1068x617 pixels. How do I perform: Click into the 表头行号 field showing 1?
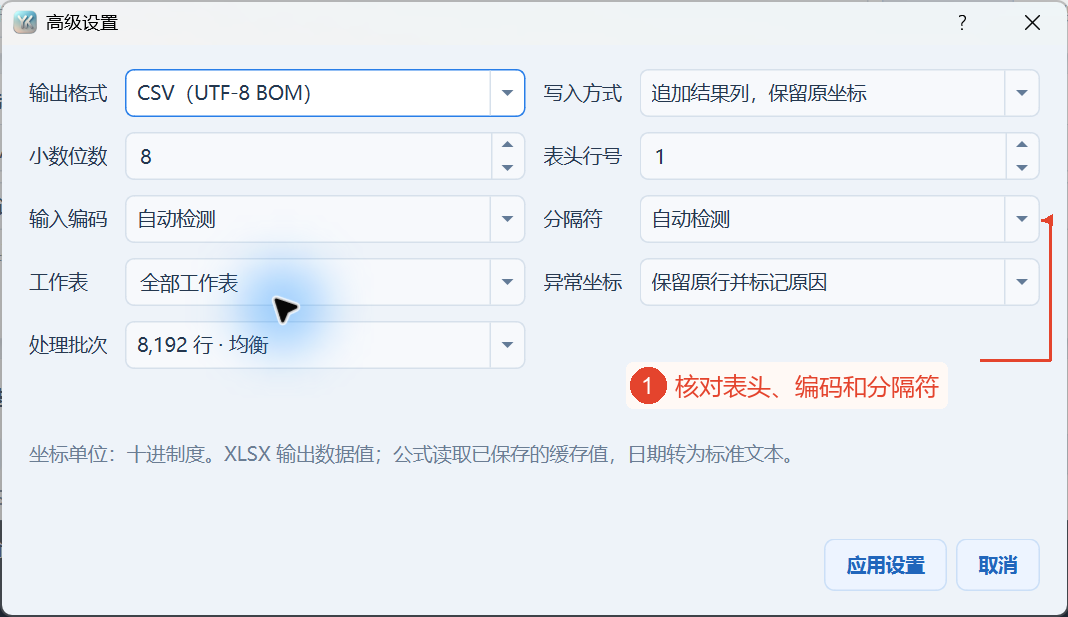(823, 156)
